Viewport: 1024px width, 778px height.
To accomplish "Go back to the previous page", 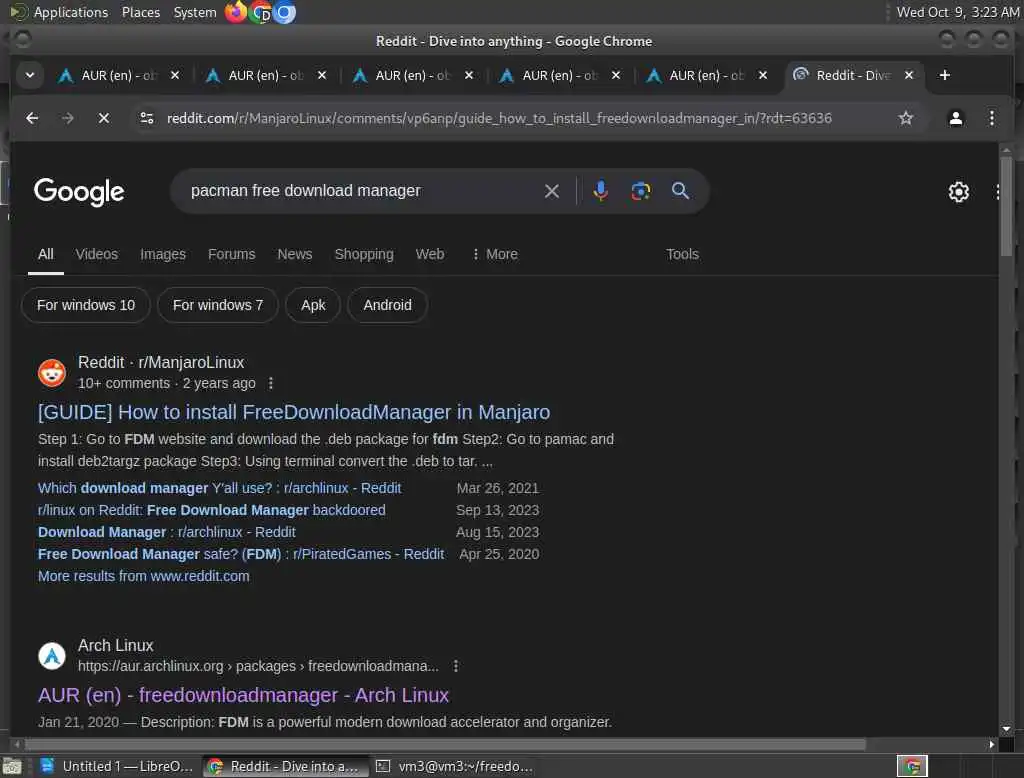I will click(32, 118).
